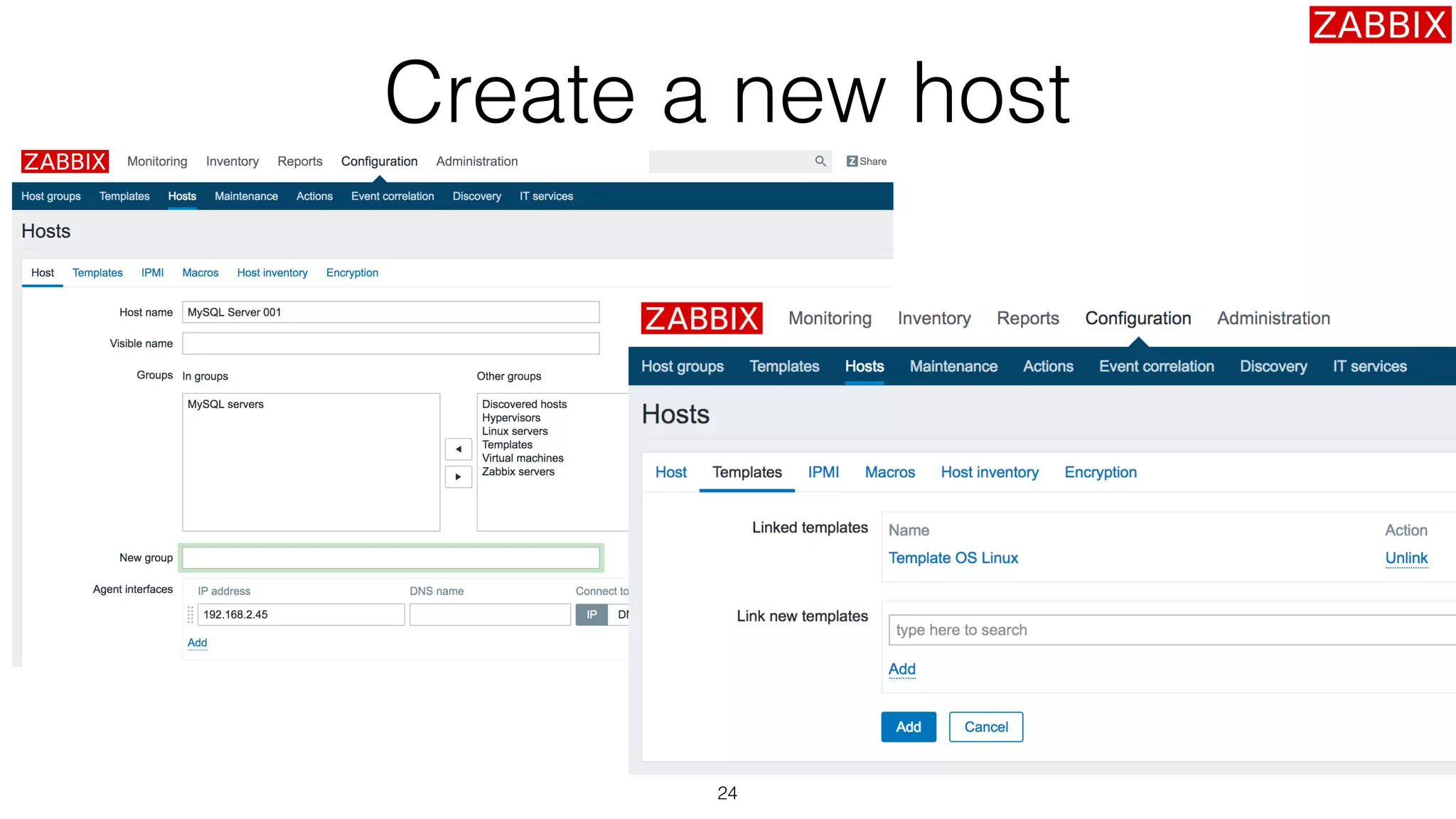Select IP connect-to toggle button
The width and height of the screenshot is (1456, 819).
(591, 615)
